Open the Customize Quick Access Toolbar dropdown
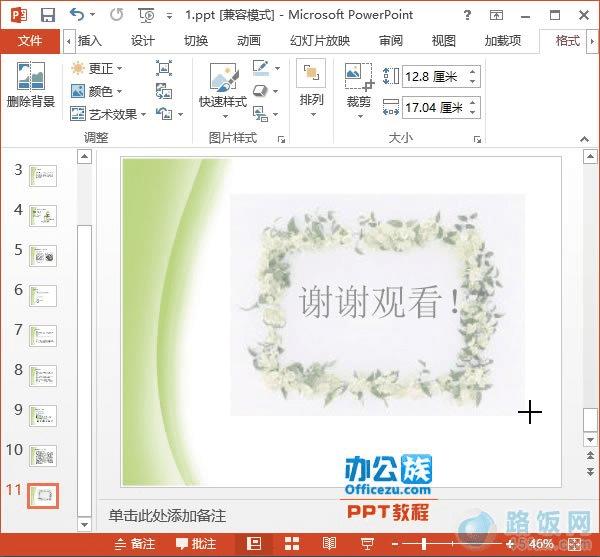Image resolution: width=600 pixels, height=557 pixels. pos(169,16)
